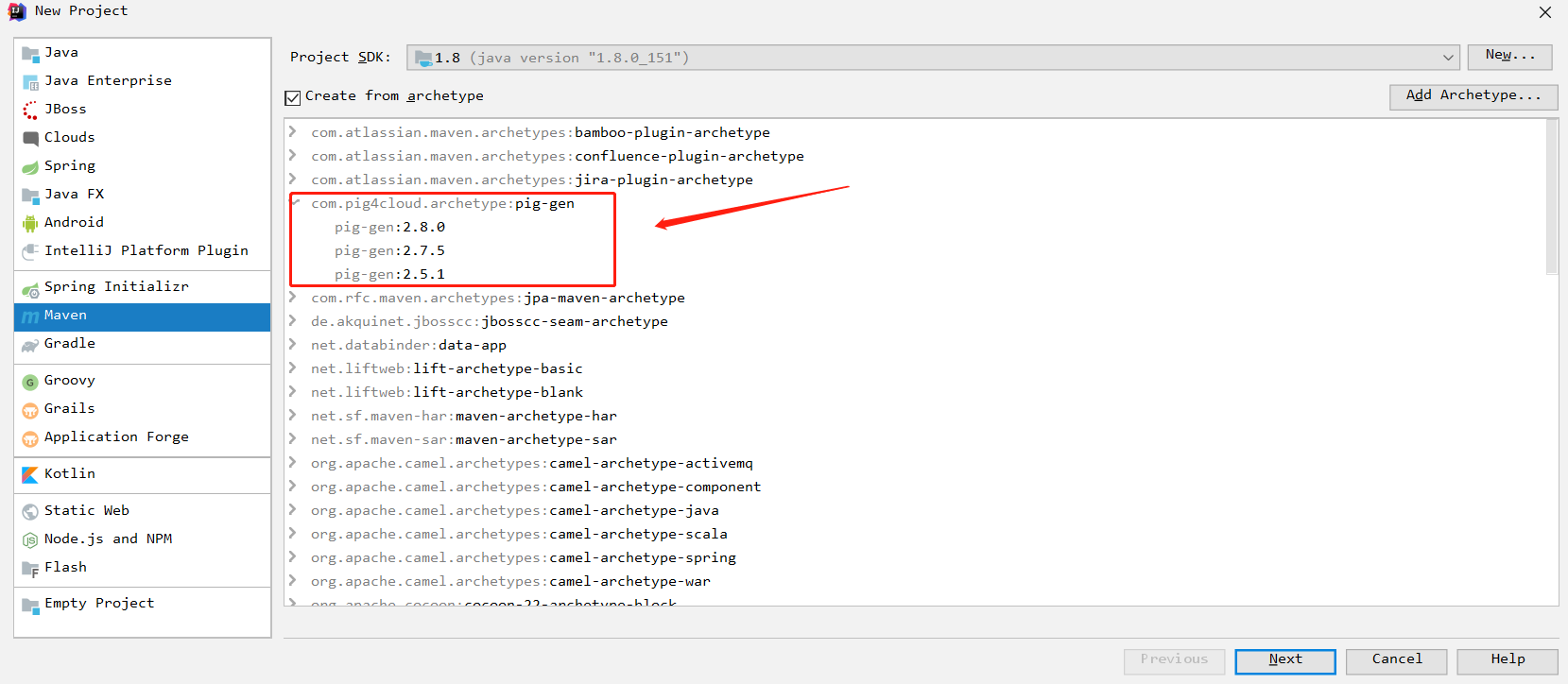1568x684 pixels.
Task: Select camel-archetype-activemq row
Action: pos(915,463)
